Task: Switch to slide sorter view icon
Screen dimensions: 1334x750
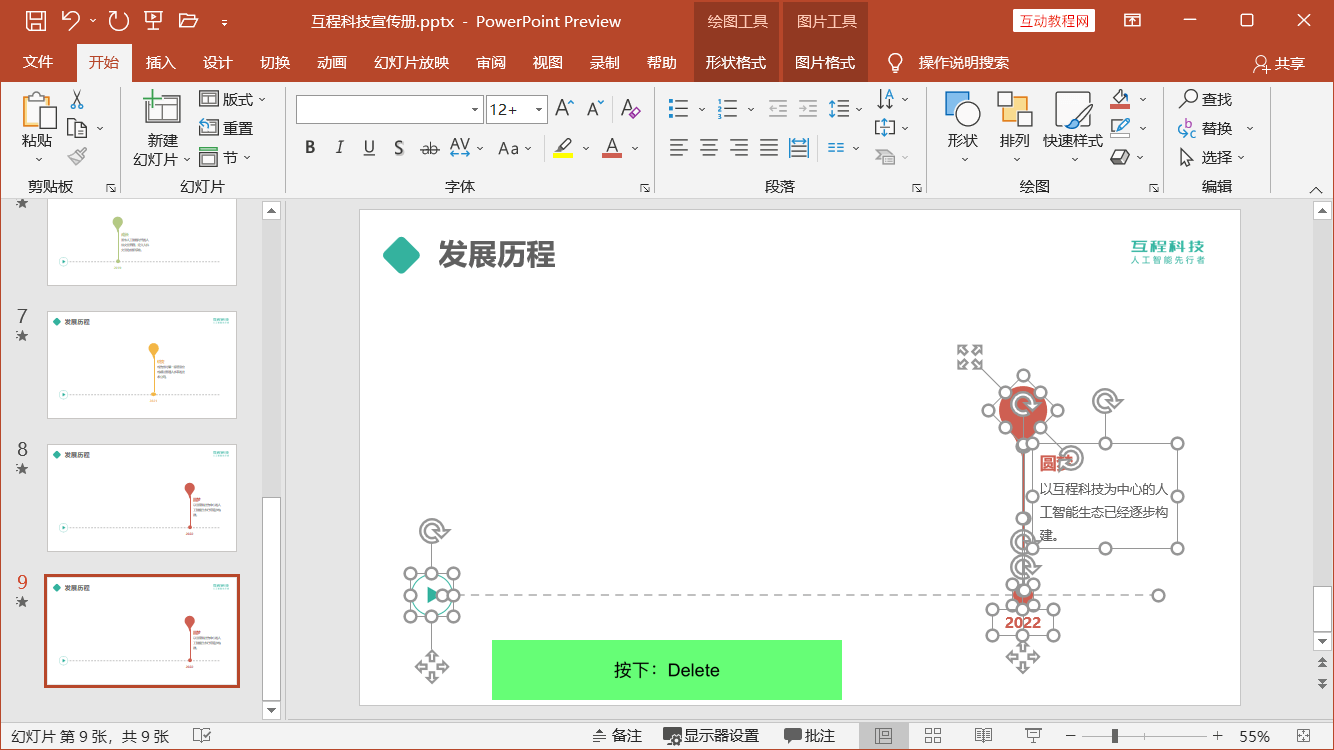Action: pos(933,736)
